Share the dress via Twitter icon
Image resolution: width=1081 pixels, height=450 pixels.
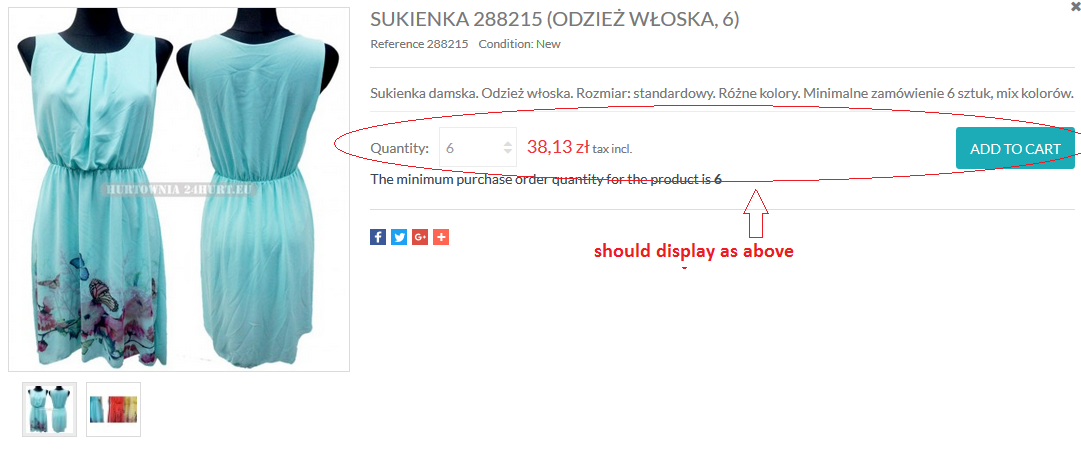(x=399, y=237)
